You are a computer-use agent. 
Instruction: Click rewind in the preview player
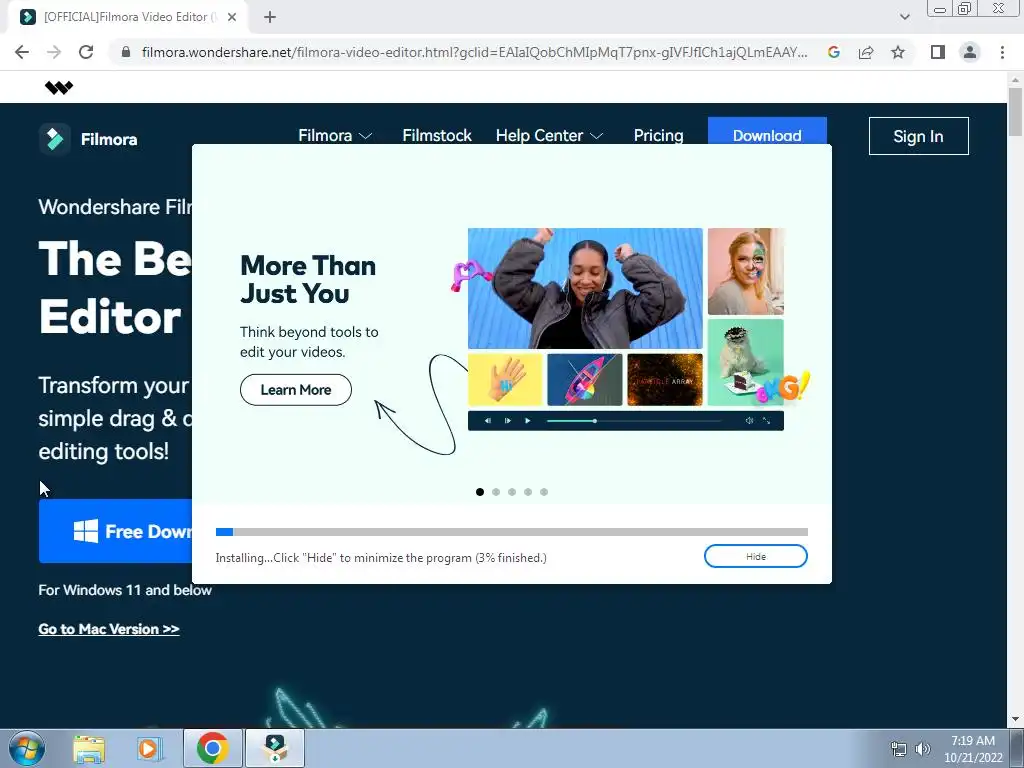(x=488, y=421)
